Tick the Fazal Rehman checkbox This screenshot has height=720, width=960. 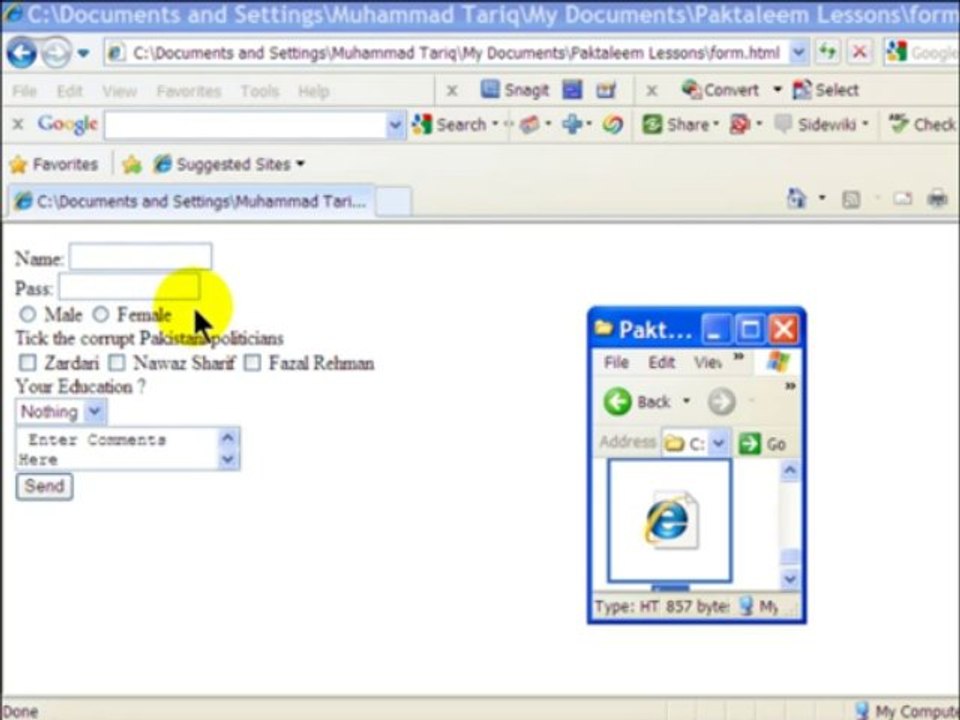[252, 362]
